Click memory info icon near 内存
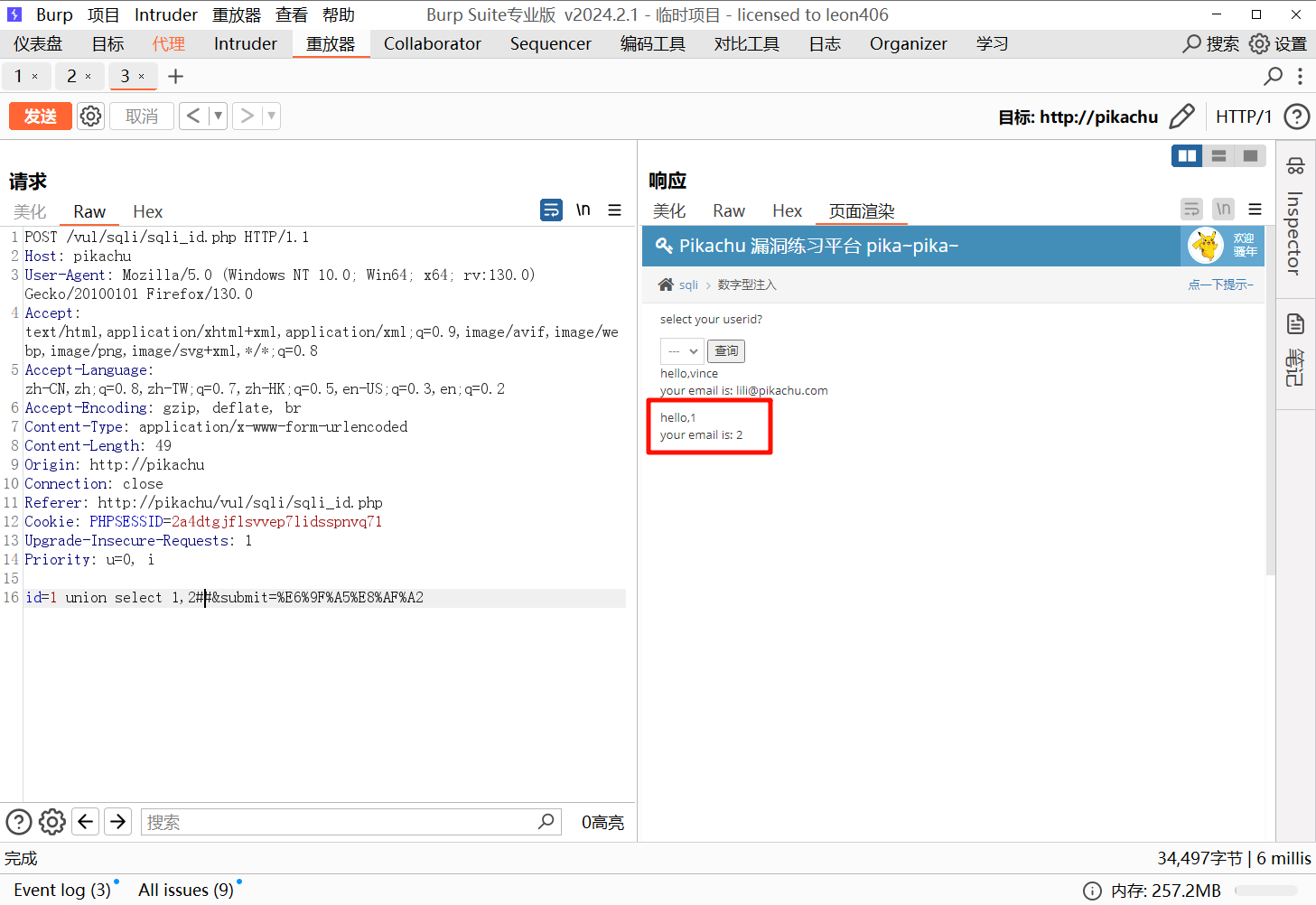 point(1092,891)
